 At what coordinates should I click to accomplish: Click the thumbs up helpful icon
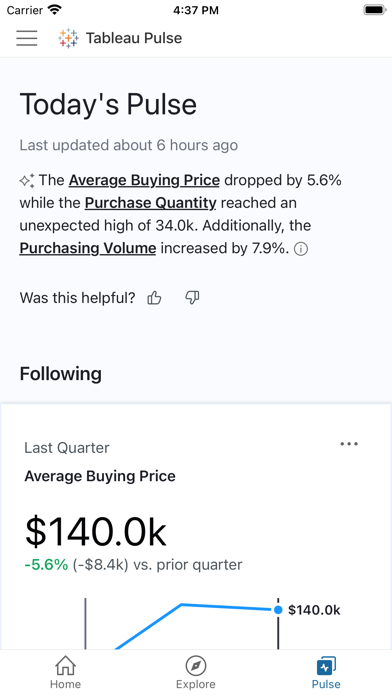pyautogui.click(x=154, y=298)
